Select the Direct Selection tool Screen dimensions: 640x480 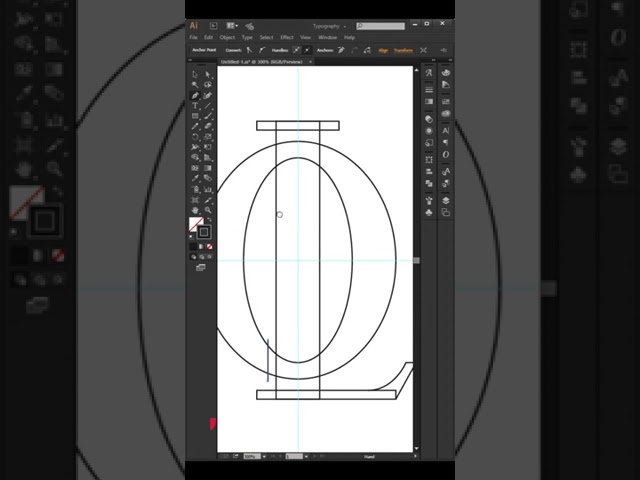pyautogui.click(x=208, y=74)
